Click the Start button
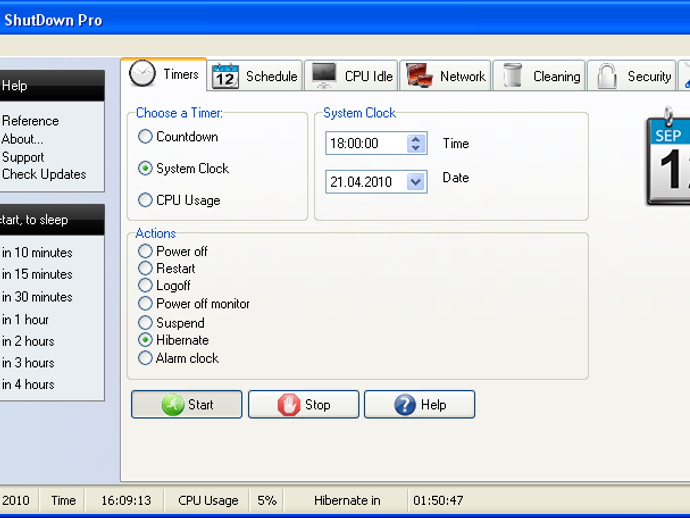The width and height of the screenshot is (690, 518). pyautogui.click(x=187, y=404)
